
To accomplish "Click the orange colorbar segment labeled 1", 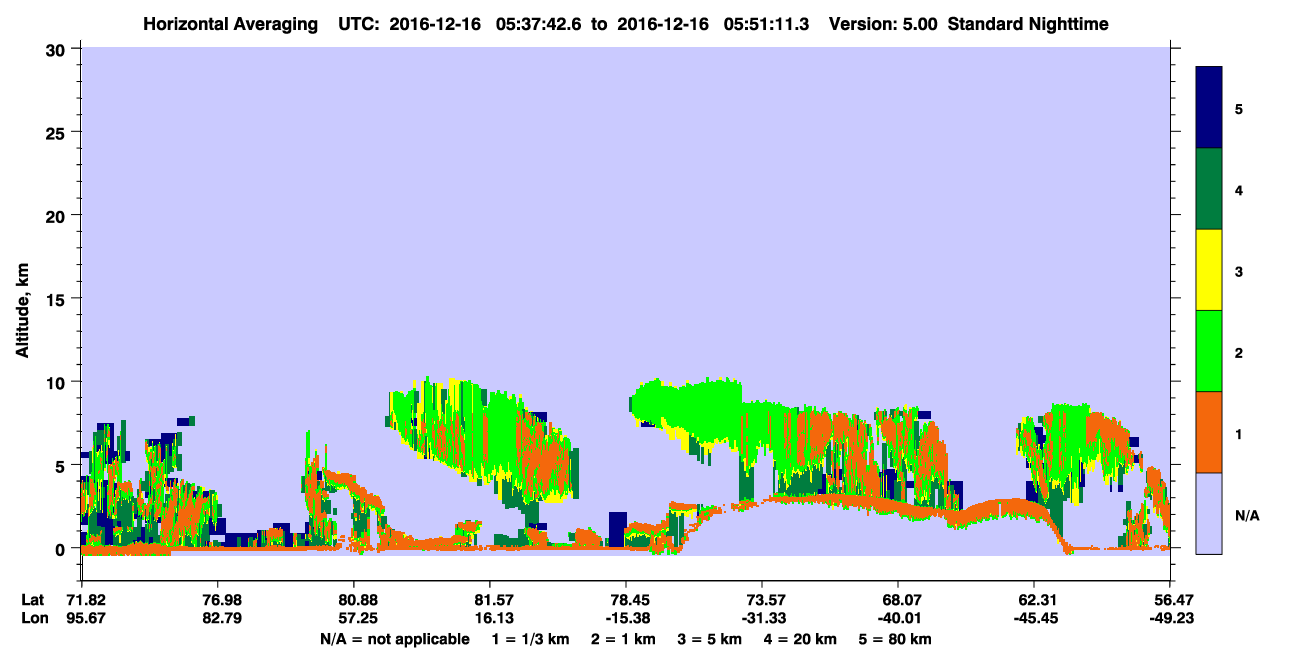I will (1209, 432).
